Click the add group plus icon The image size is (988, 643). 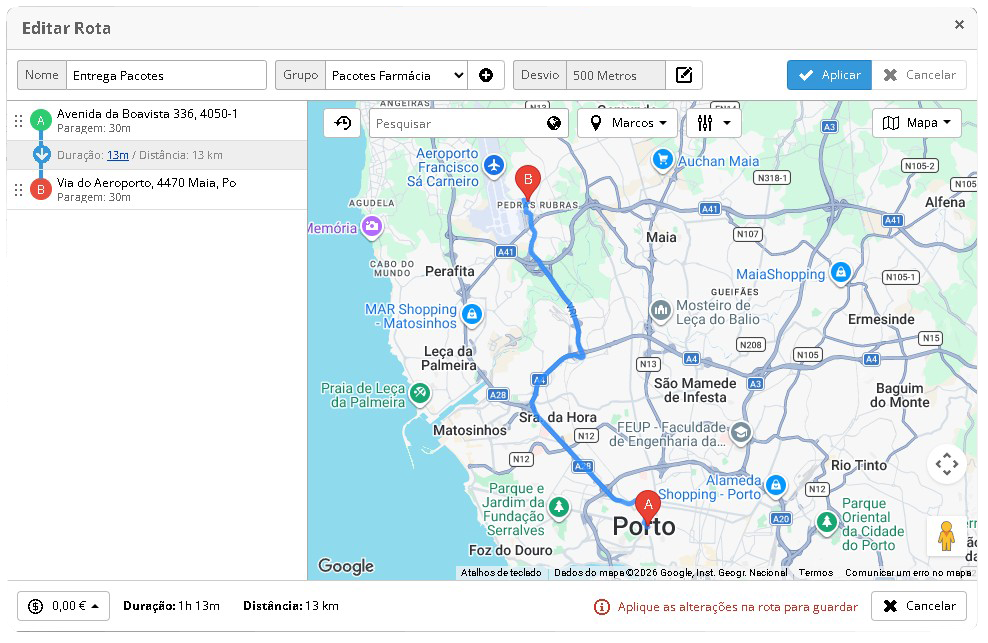tap(486, 76)
